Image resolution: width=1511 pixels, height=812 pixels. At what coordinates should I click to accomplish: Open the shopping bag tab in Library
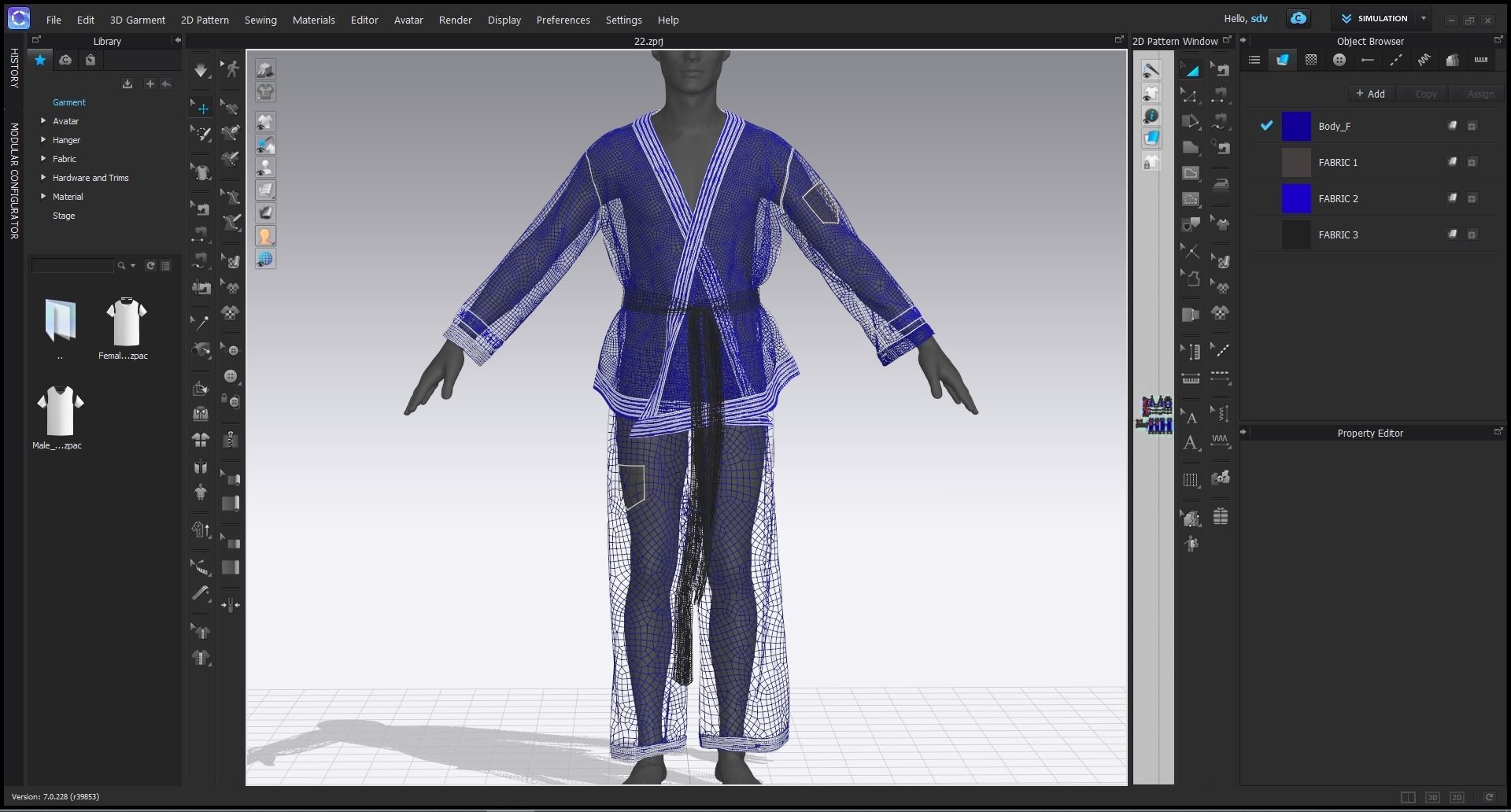click(91, 60)
